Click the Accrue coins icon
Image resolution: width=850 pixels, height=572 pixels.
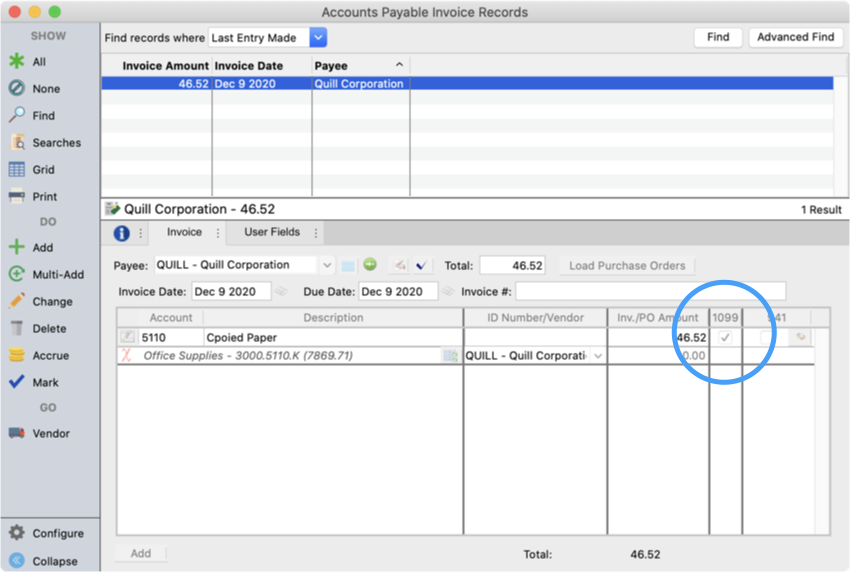(16, 355)
